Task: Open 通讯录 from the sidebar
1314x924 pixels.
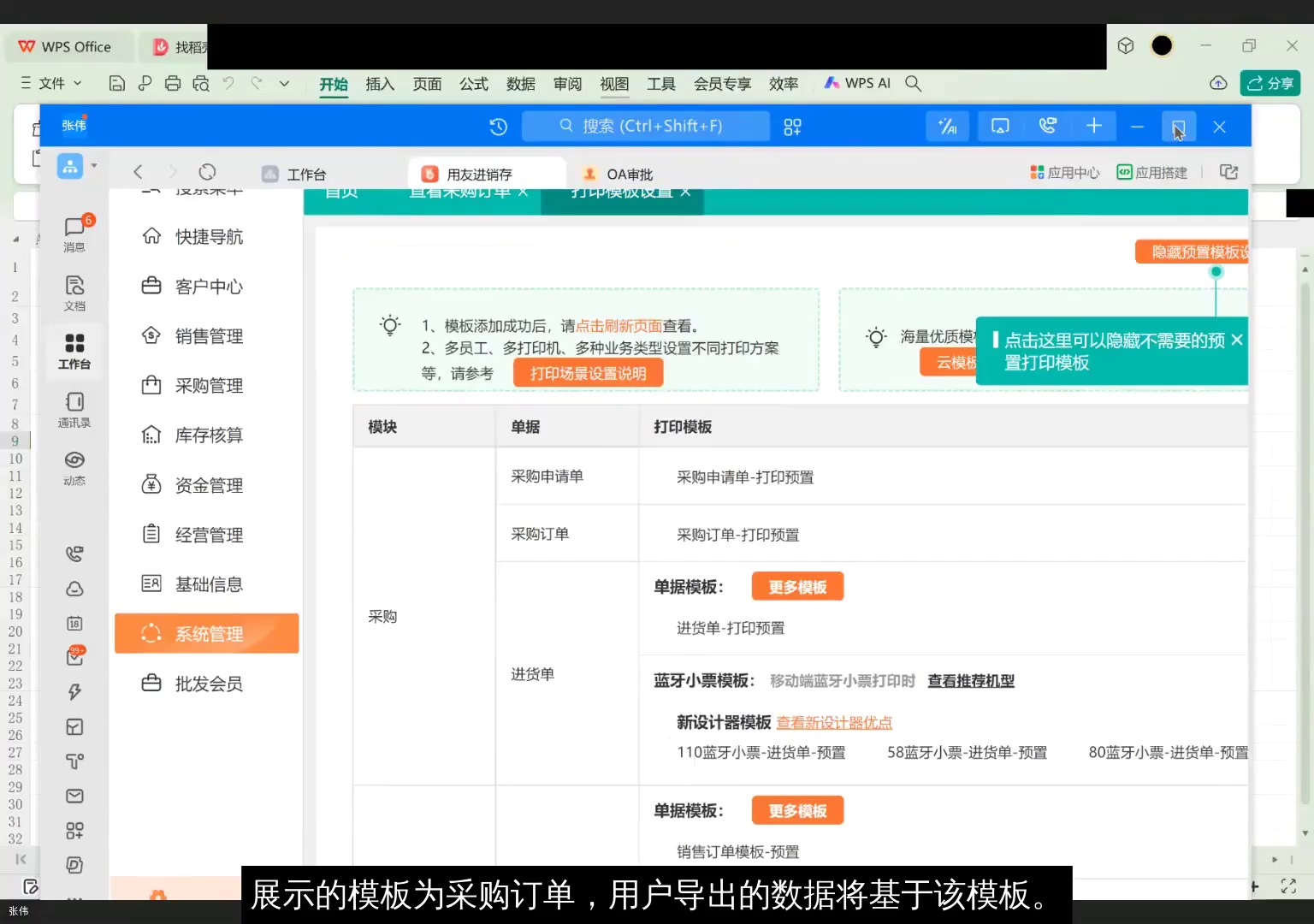Action: coord(74,408)
